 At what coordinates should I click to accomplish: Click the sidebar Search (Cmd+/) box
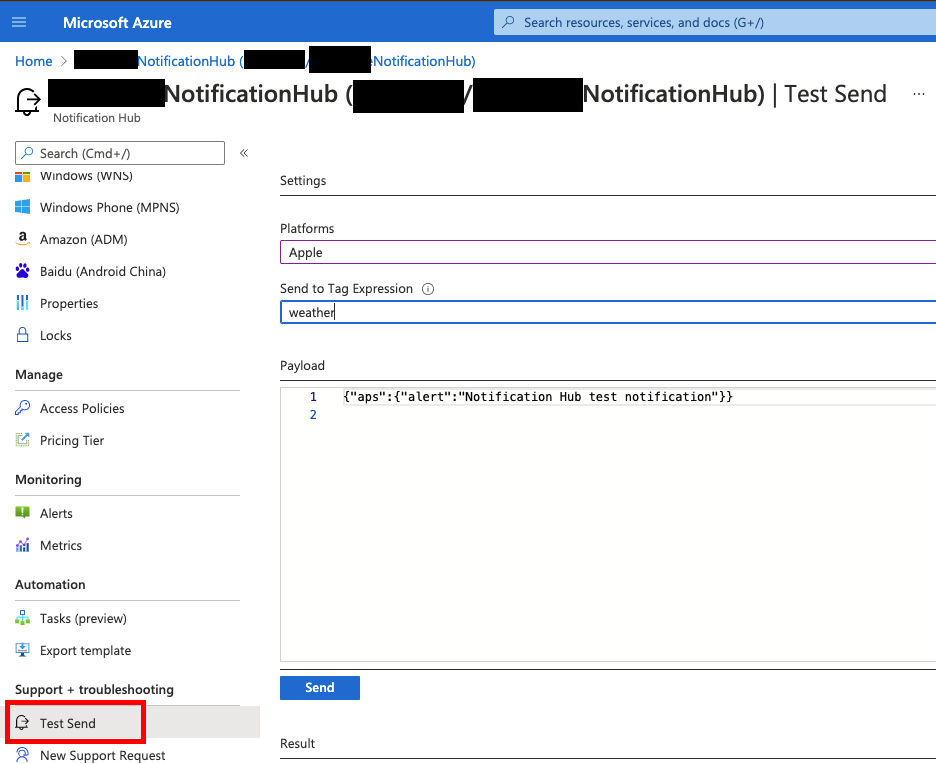tap(120, 153)
